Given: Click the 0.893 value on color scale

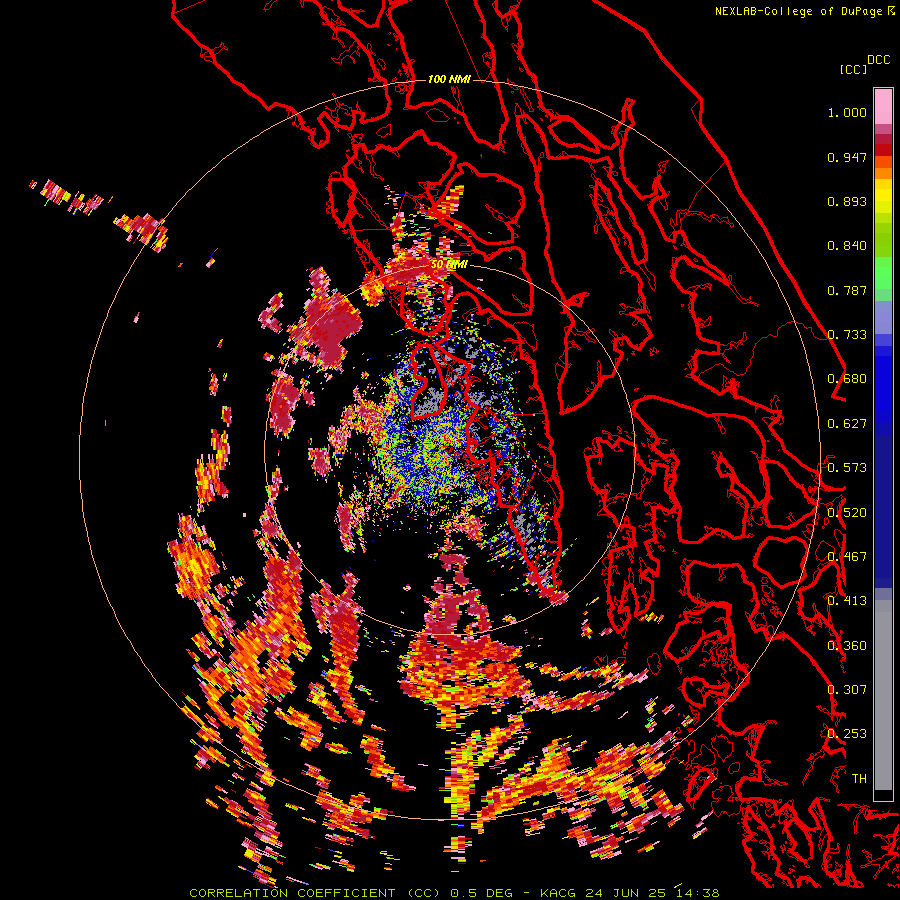Looking at the screenshot, I should pyautogui.click(x=847, y=201).
